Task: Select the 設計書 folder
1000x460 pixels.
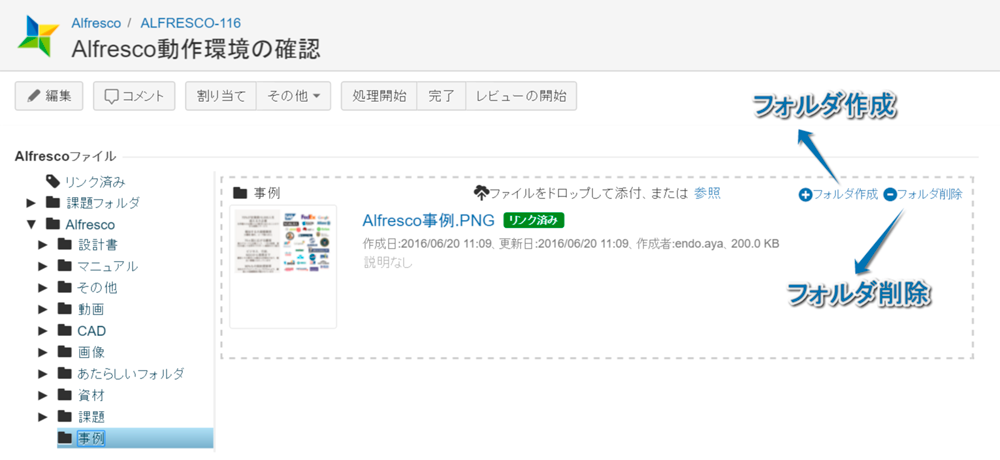Action: pos(98,245)
